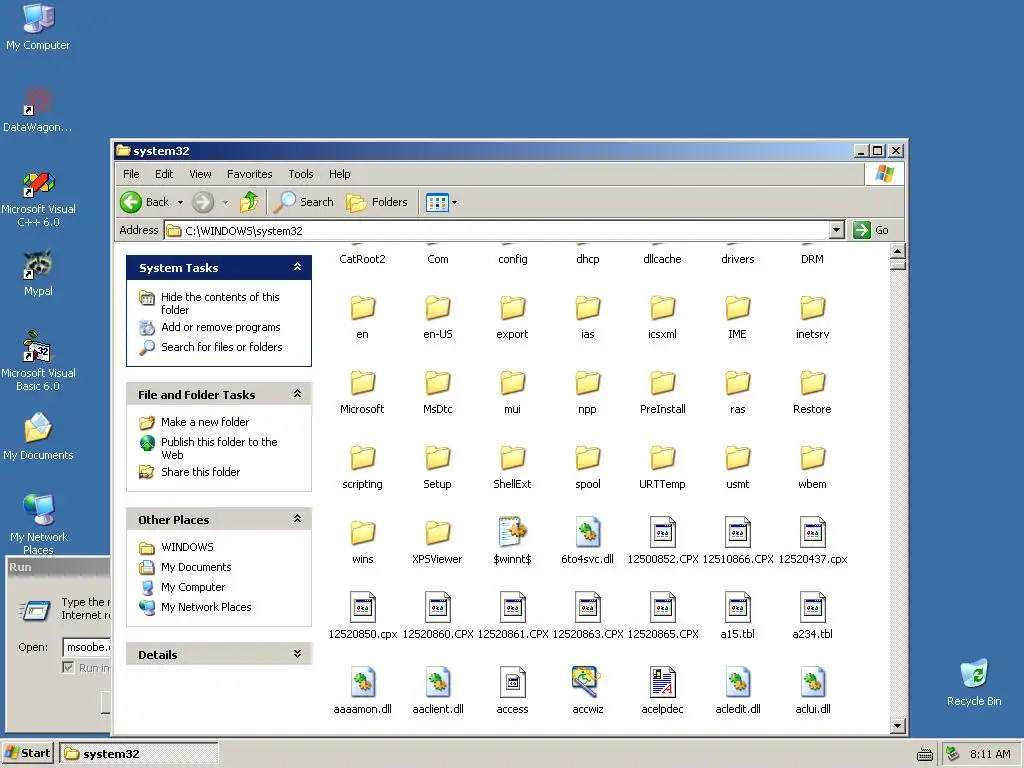Collapse the Other Places panel
Viewport: 1024px width, 768px height.
297,519
